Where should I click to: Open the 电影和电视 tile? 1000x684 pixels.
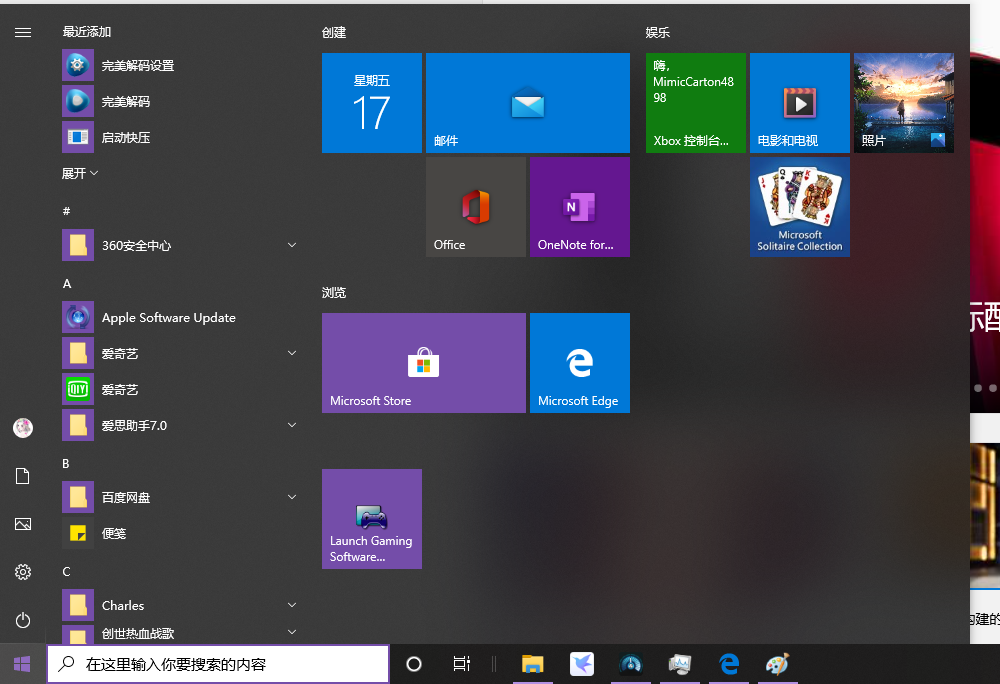800,103
